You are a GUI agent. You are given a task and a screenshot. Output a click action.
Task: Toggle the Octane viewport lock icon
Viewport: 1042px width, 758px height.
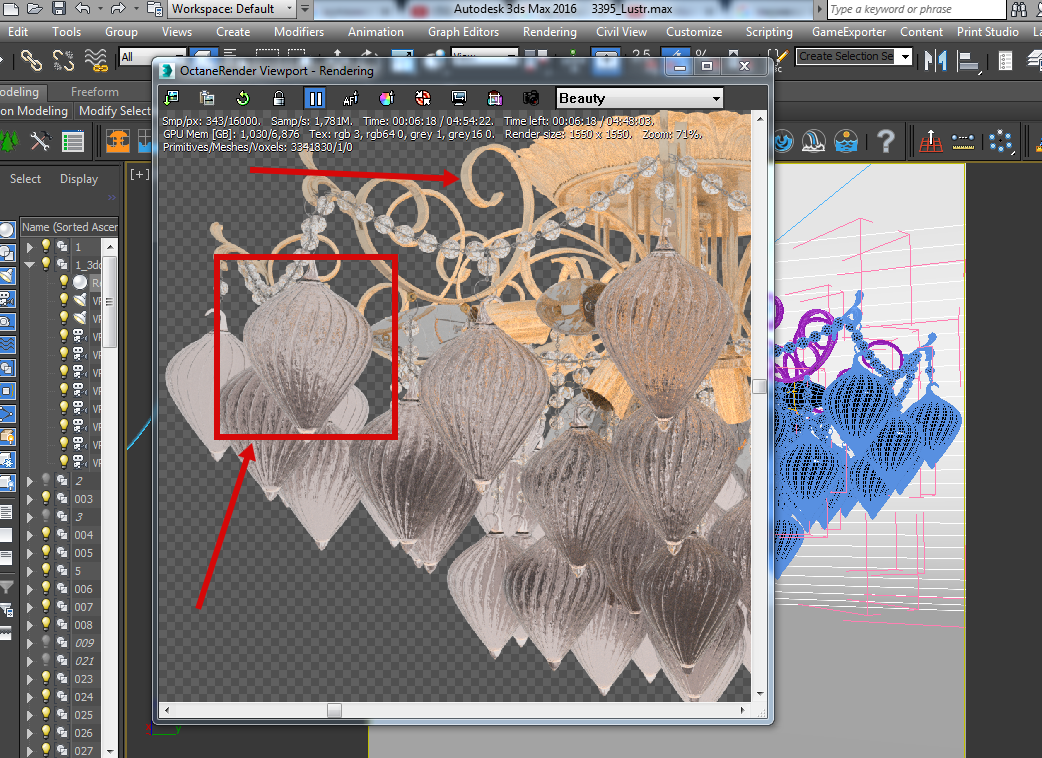279,99
